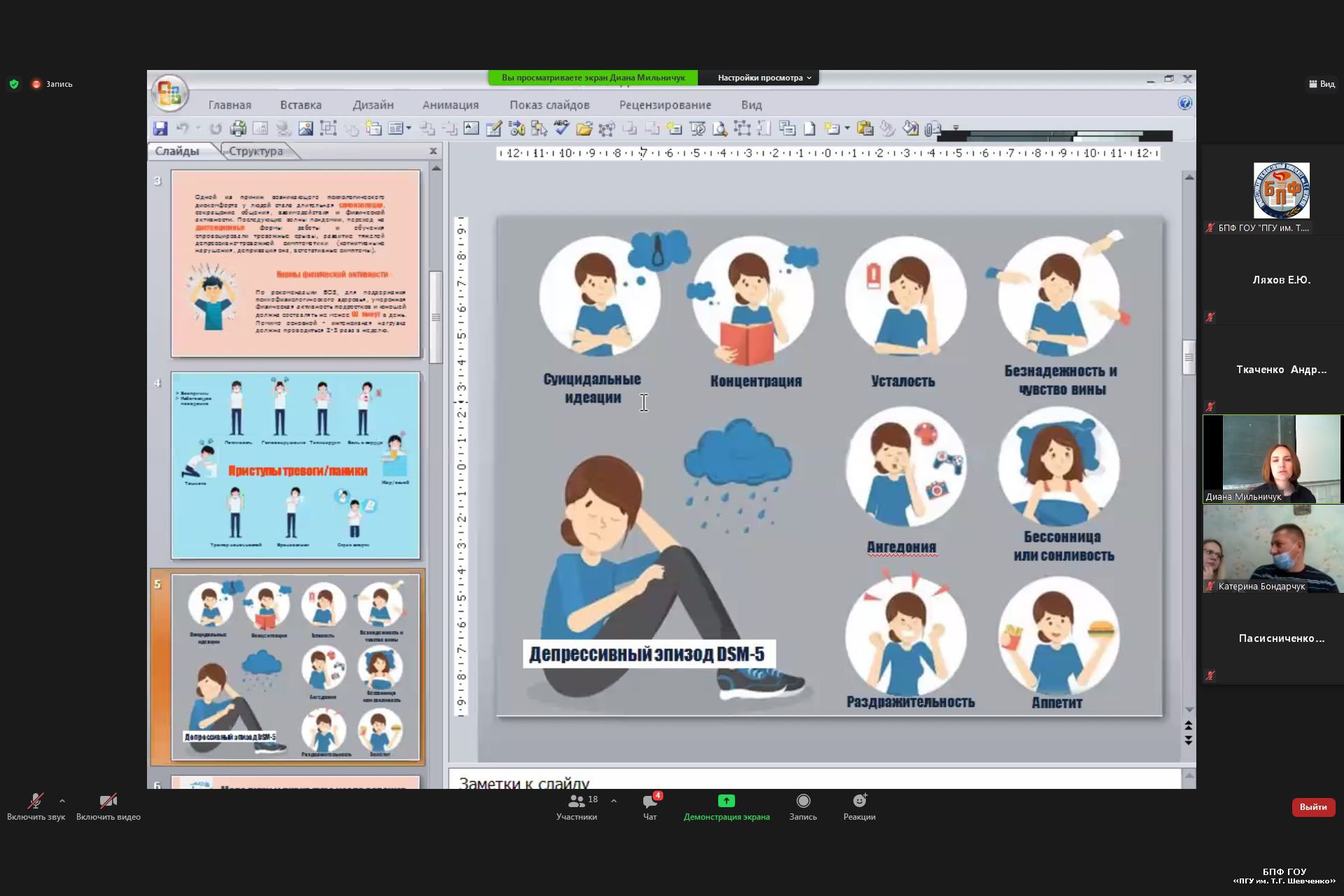Click the Quick Print printer icon
The height and width of the screenshot is (896, 1344).
[x=238, y=128]
